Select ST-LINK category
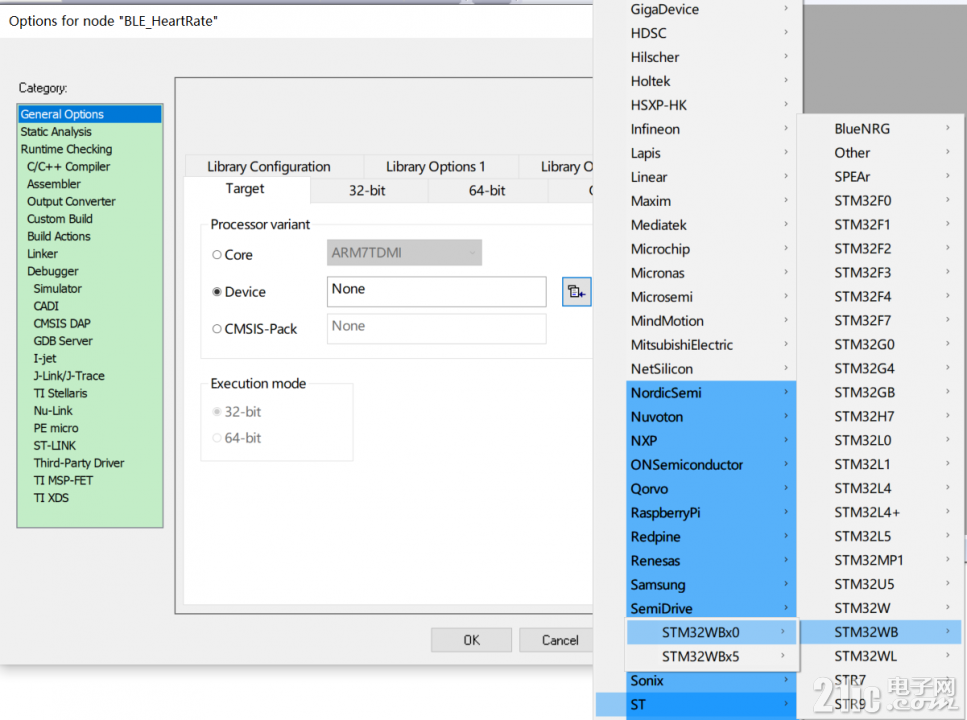This screenshot has height=720, width=967. coord(90,445)
